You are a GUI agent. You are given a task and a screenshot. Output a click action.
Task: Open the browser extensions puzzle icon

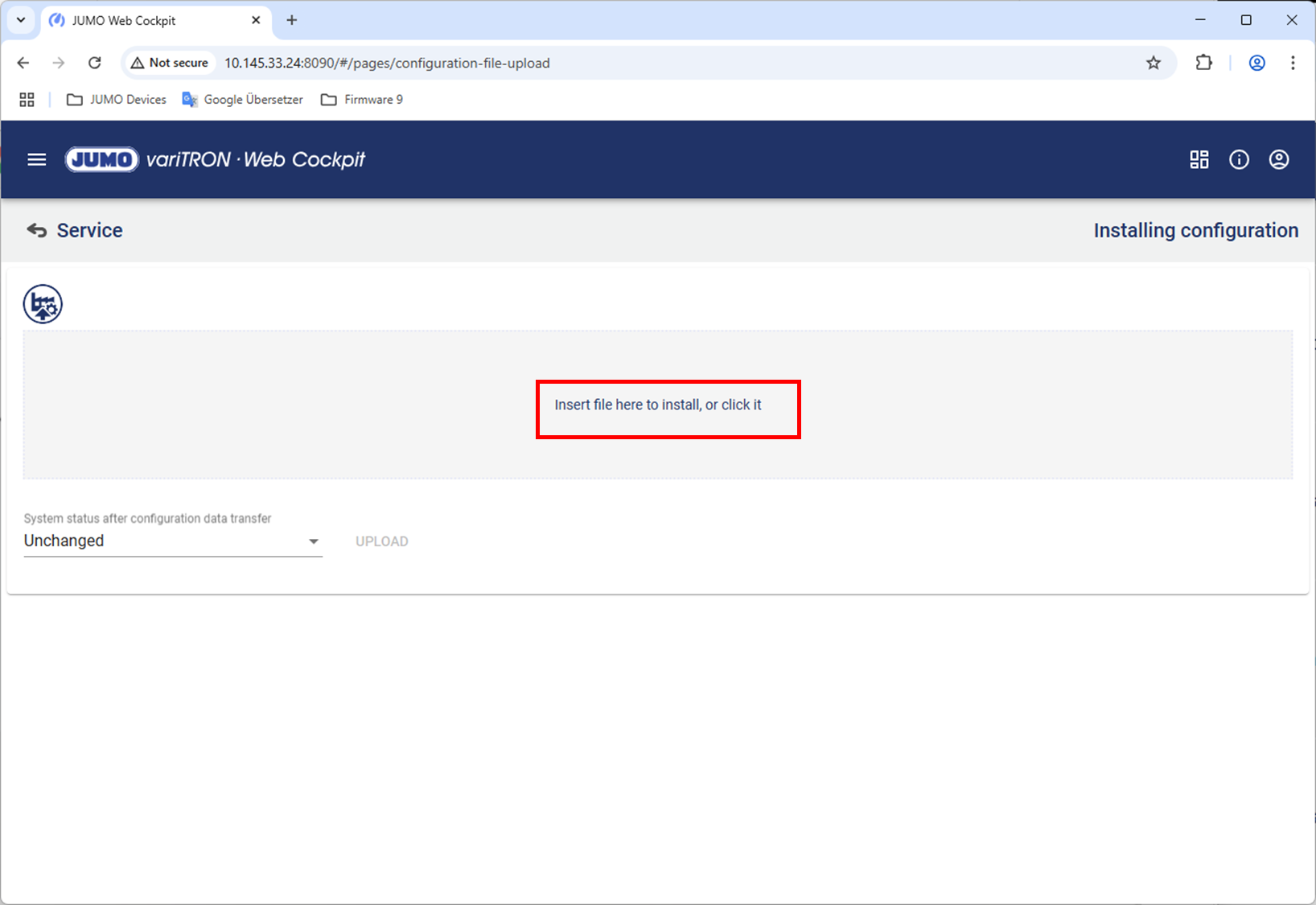coord(1204,63)
